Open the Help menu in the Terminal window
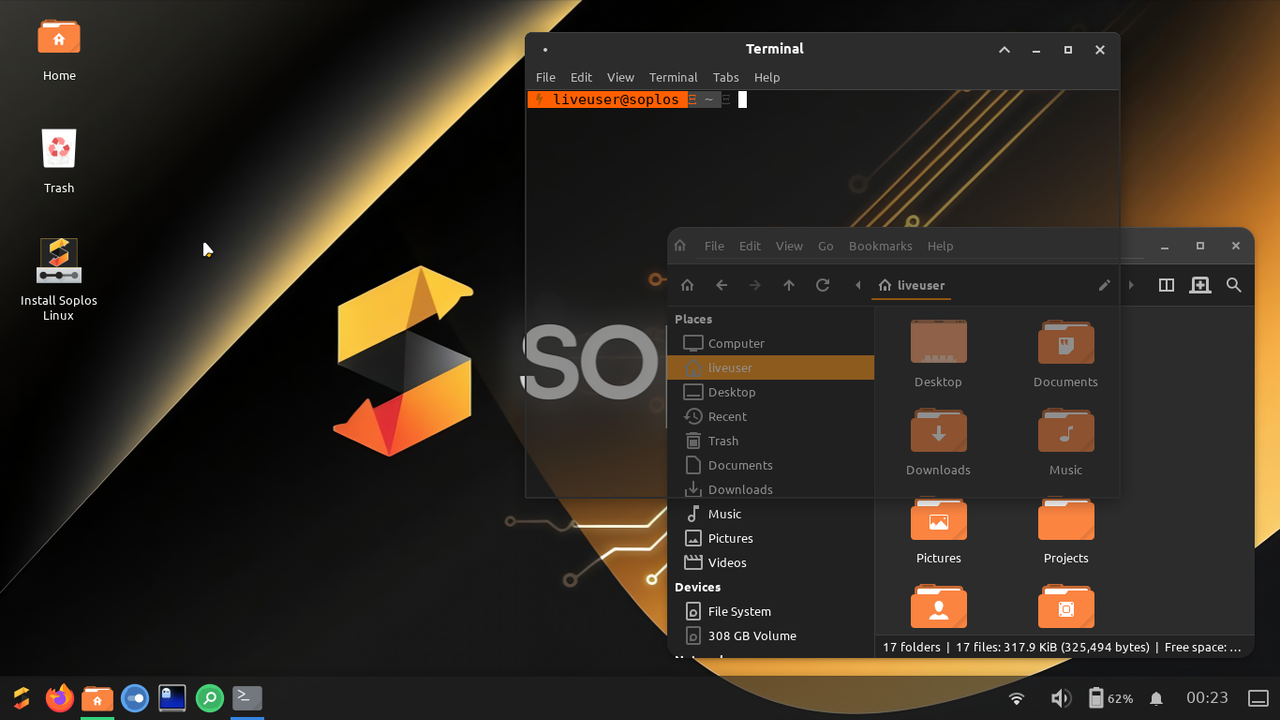Screen dimensions: 1280x720 point(767,77)
